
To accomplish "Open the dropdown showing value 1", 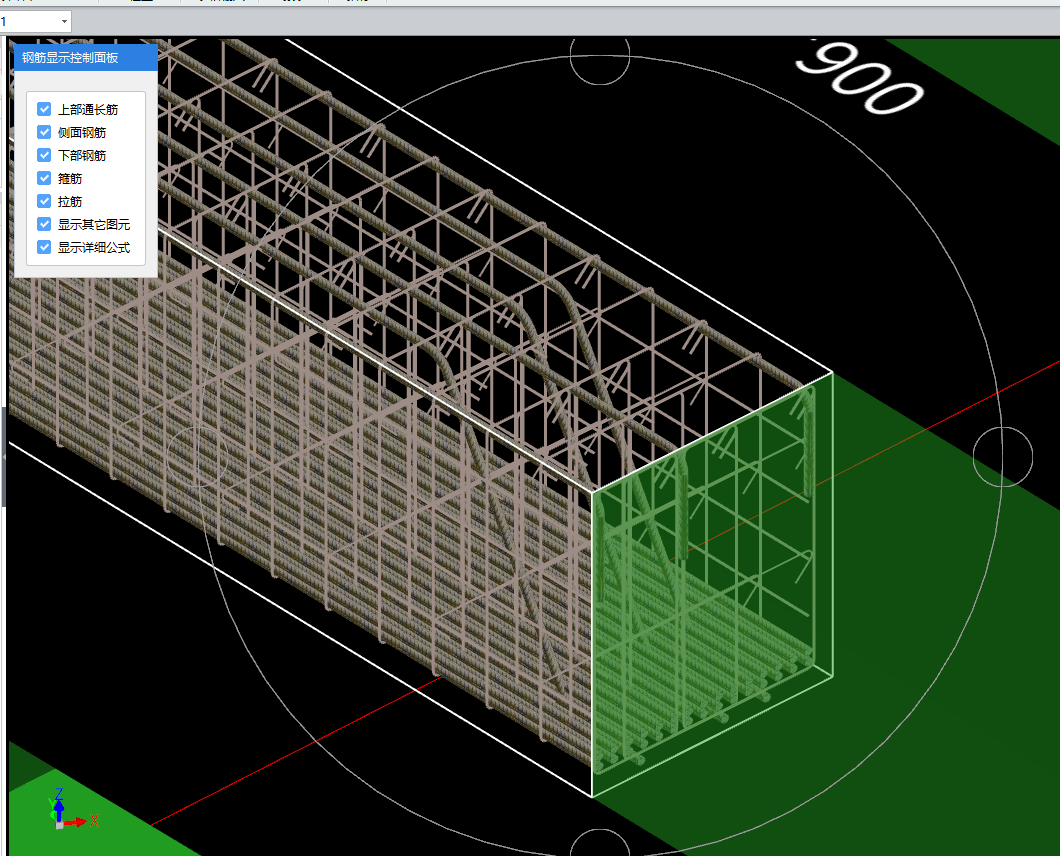I will coord(64,21).
